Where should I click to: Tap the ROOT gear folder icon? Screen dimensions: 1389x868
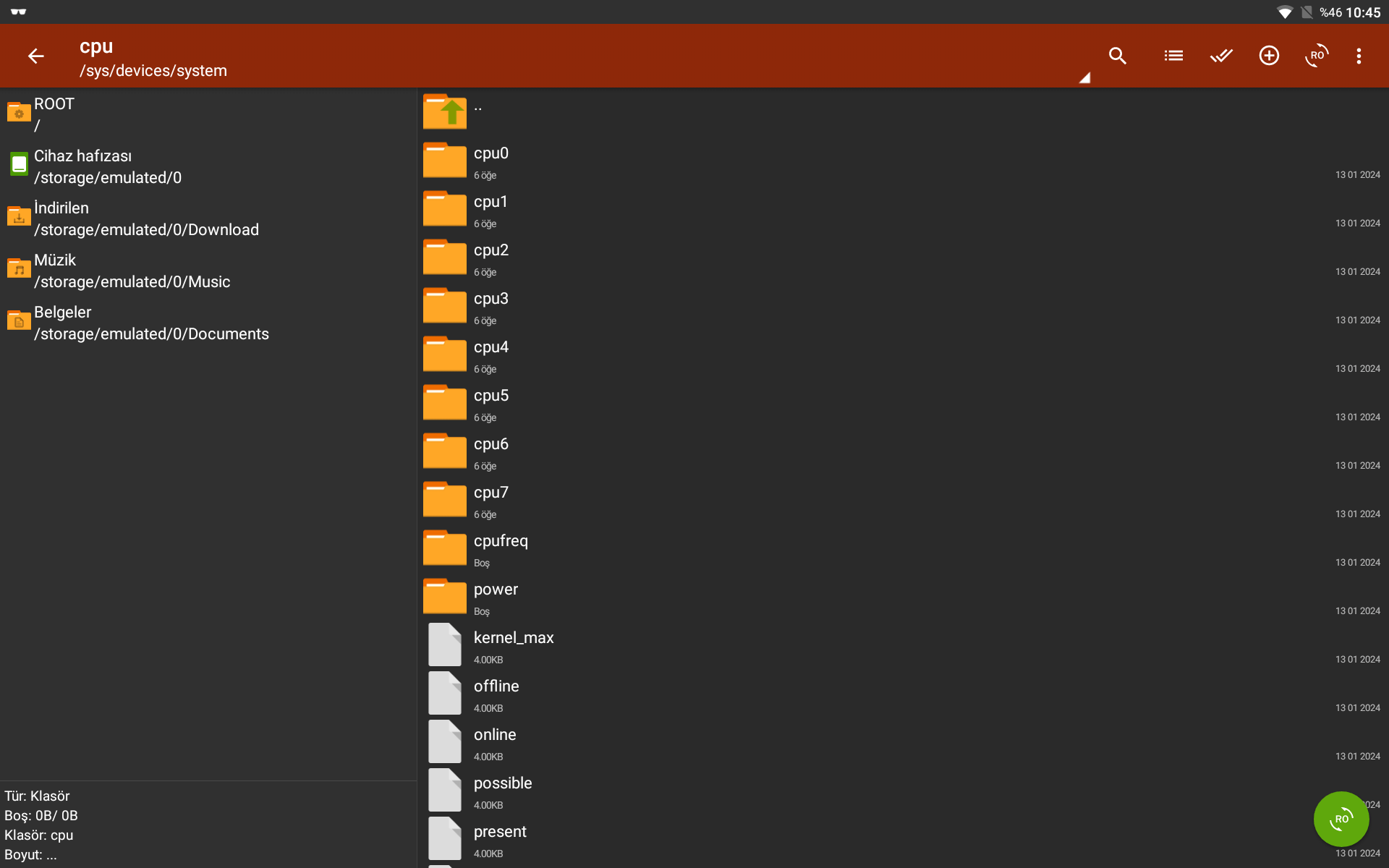tap(19, 112)
